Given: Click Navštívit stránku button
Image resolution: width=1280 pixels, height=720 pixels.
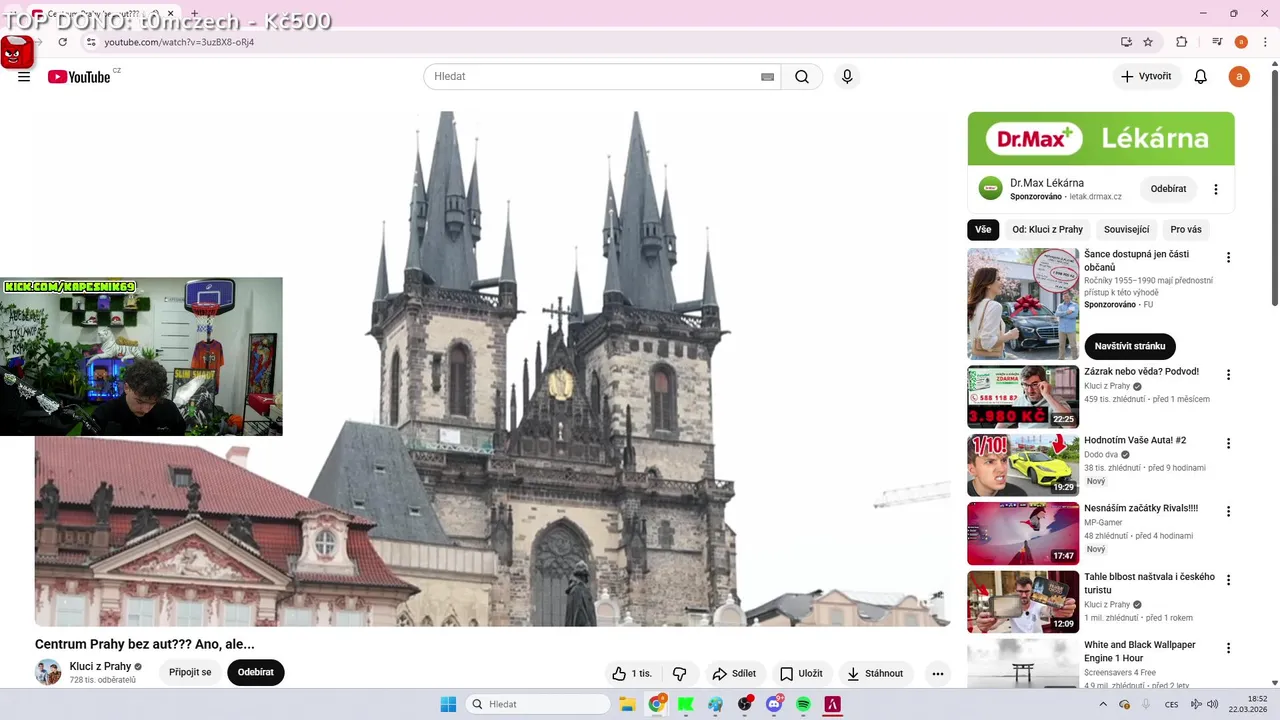Looking at the screenshot, I should tap(1130, 346).
